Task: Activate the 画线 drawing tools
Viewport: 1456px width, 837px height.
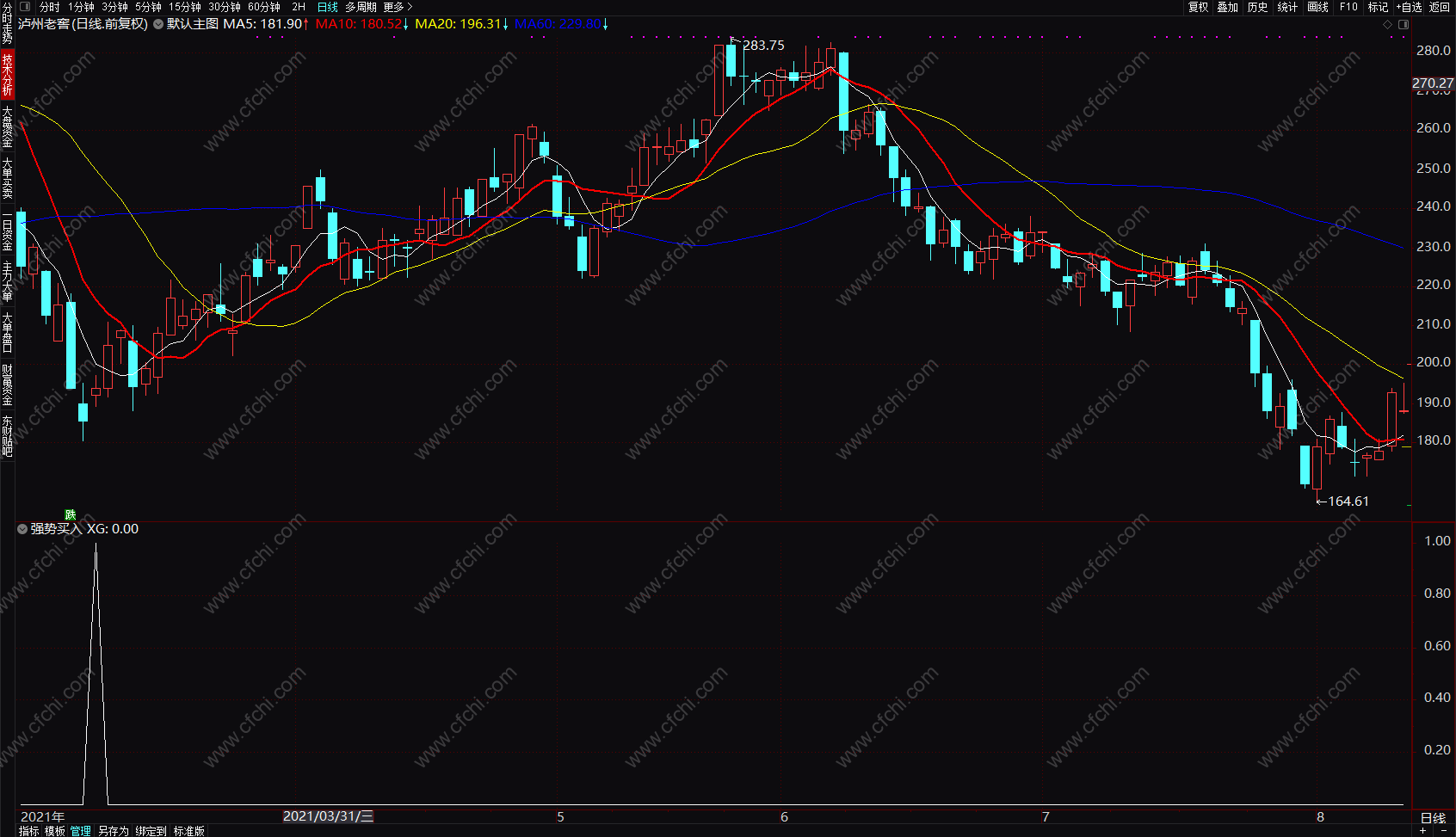Action: (x=1318, y=7)
